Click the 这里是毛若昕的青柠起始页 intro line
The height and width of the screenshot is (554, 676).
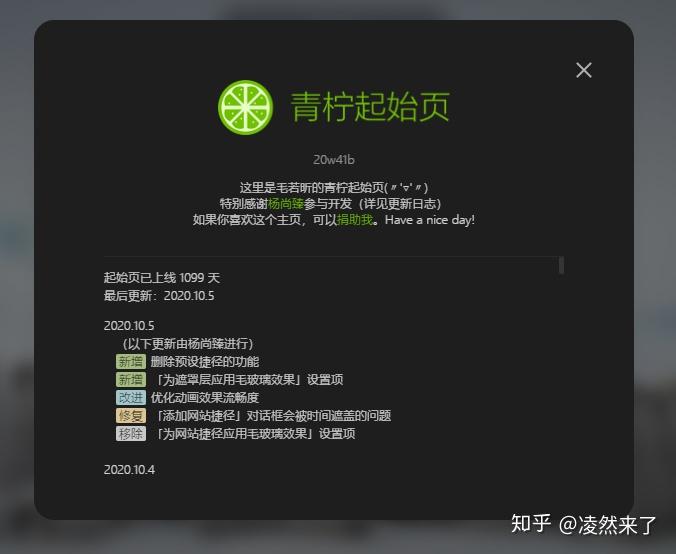pos(334,188)
